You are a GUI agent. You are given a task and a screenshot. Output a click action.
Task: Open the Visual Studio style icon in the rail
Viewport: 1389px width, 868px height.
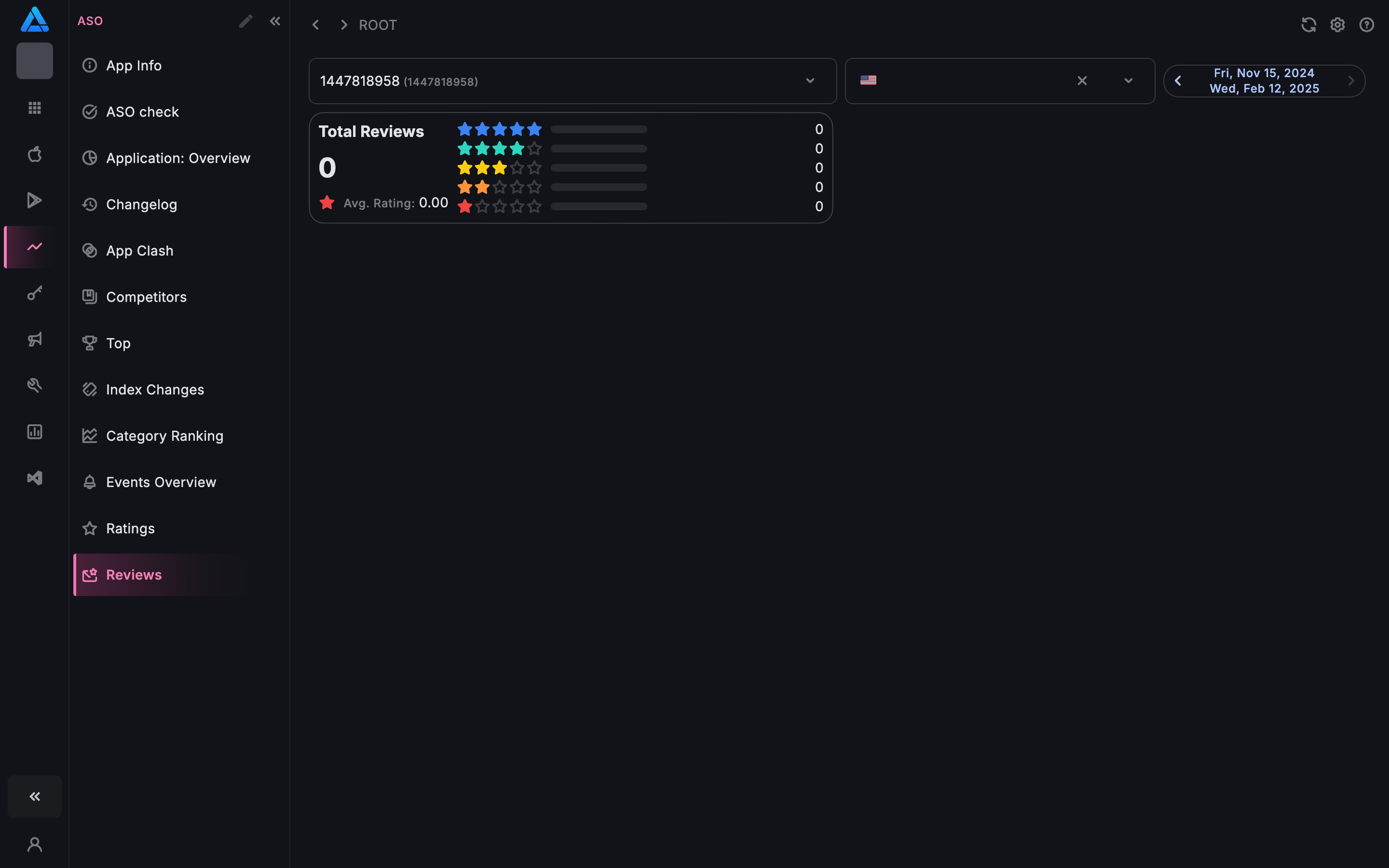34,478
